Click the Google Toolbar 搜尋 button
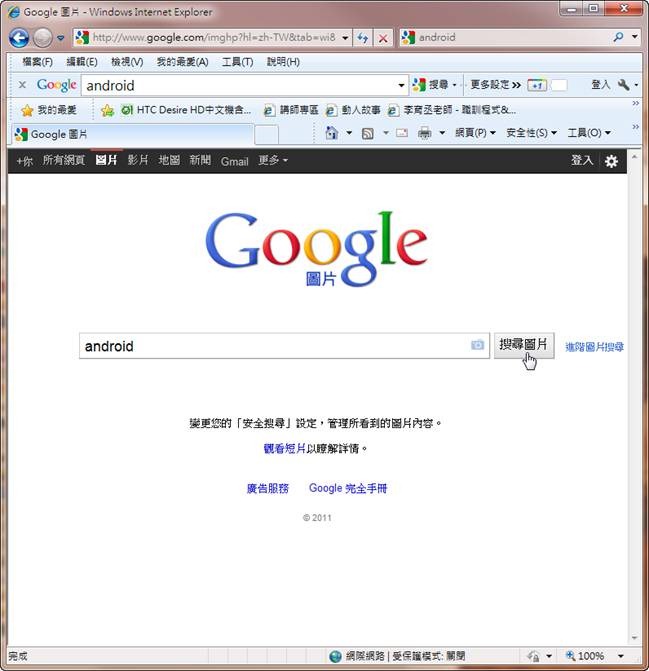 [431, 85]
